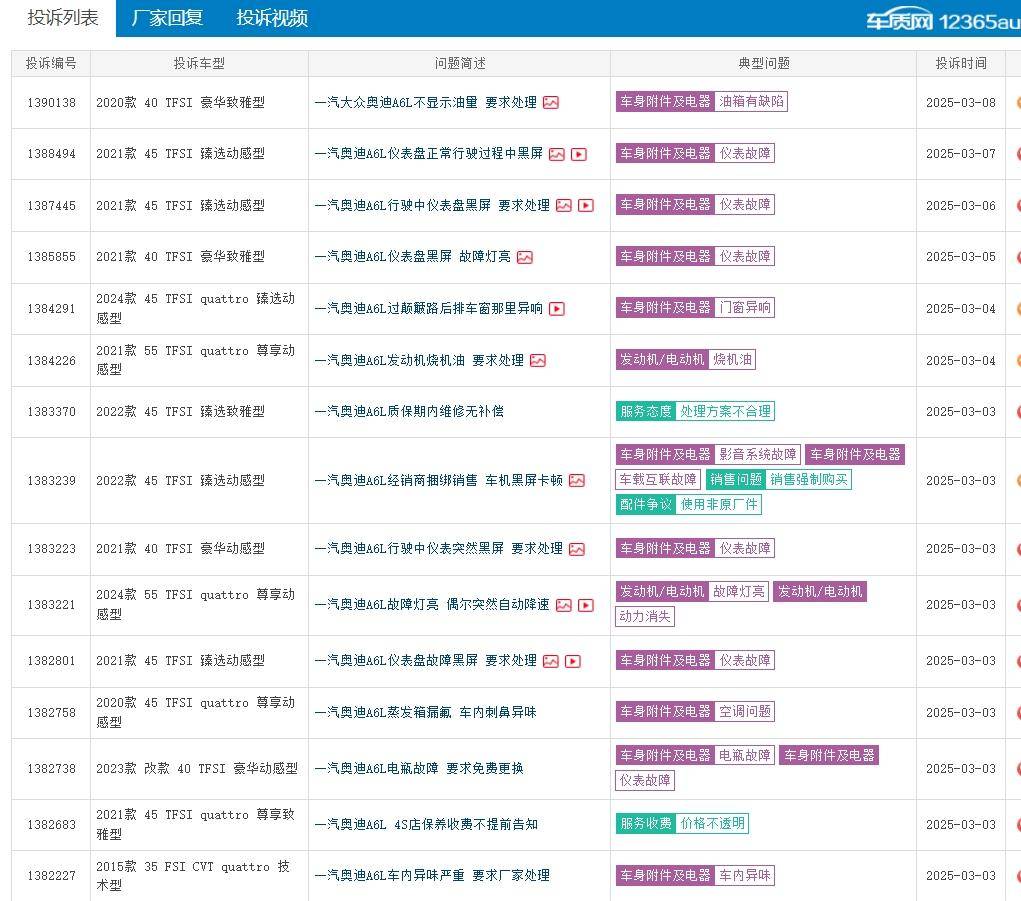Click the 处理方案不合理 tag
Screen dimensions: 1021x901
725,411
